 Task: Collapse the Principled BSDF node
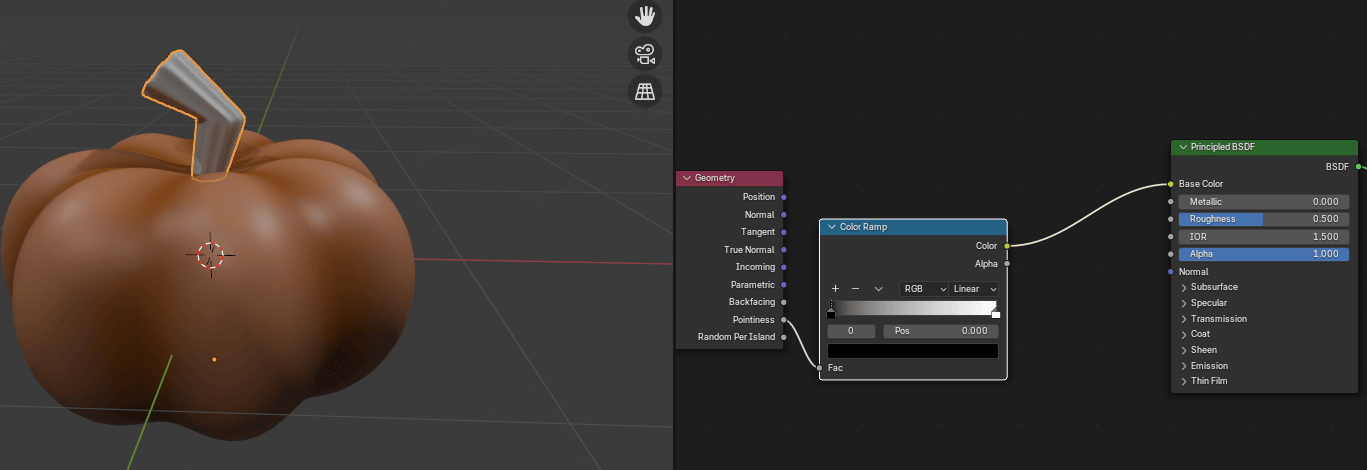[1183, 147]
